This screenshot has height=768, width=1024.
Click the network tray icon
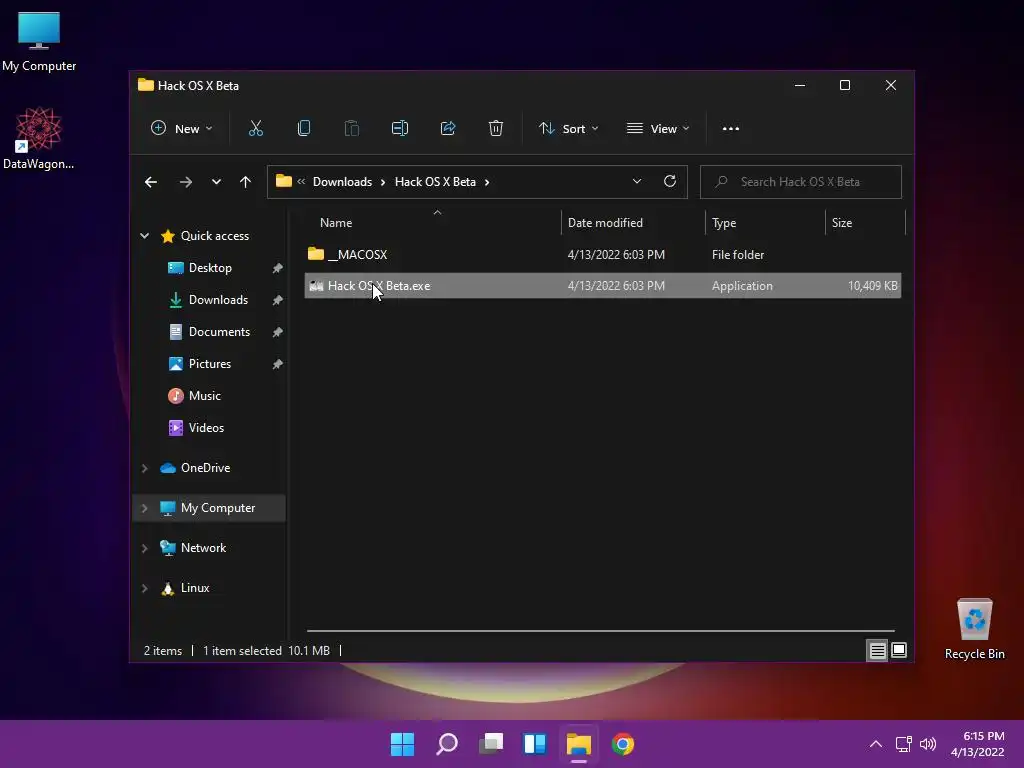pos(903,744)
